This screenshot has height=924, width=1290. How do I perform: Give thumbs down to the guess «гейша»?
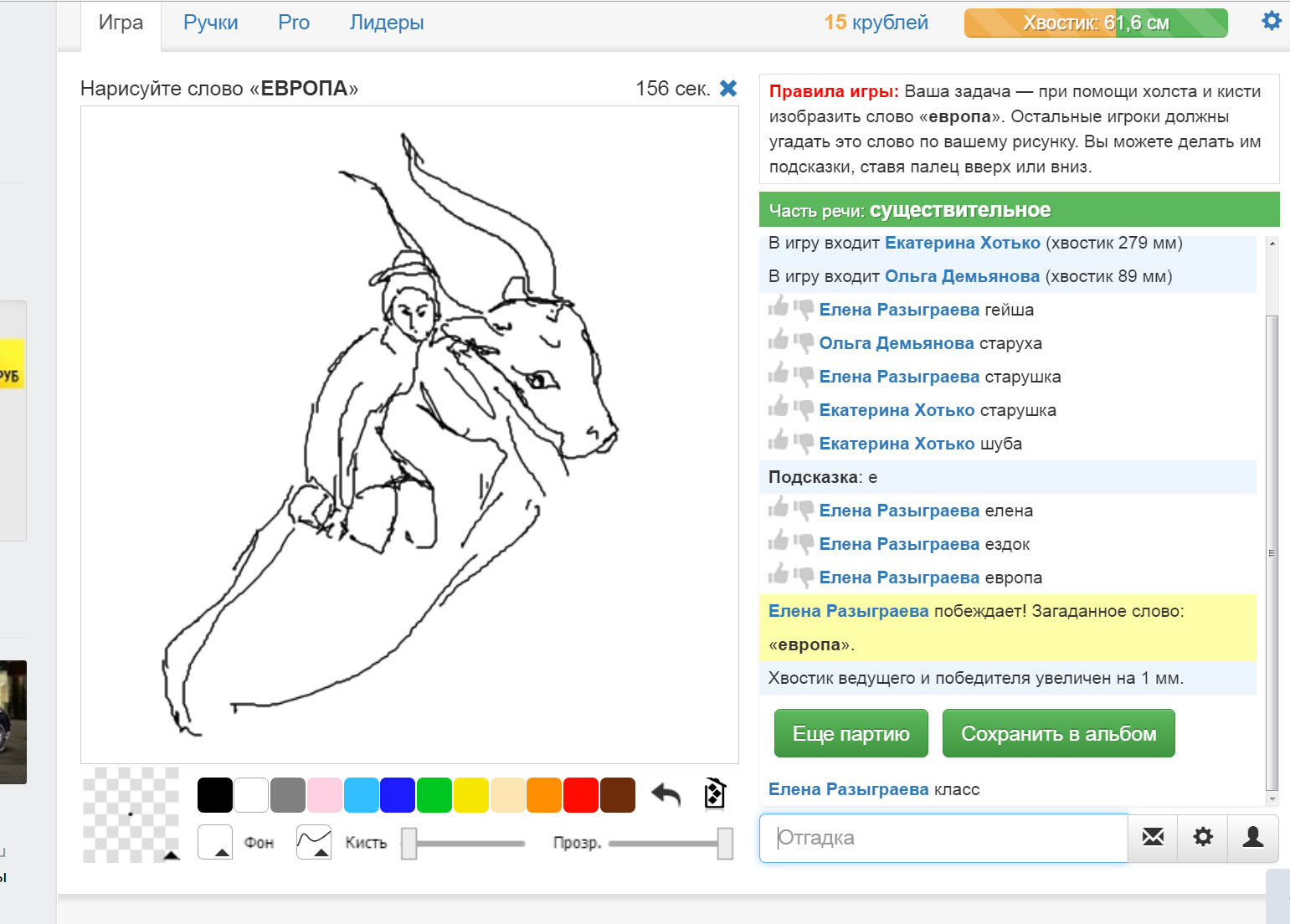click(x=804, y=311)
